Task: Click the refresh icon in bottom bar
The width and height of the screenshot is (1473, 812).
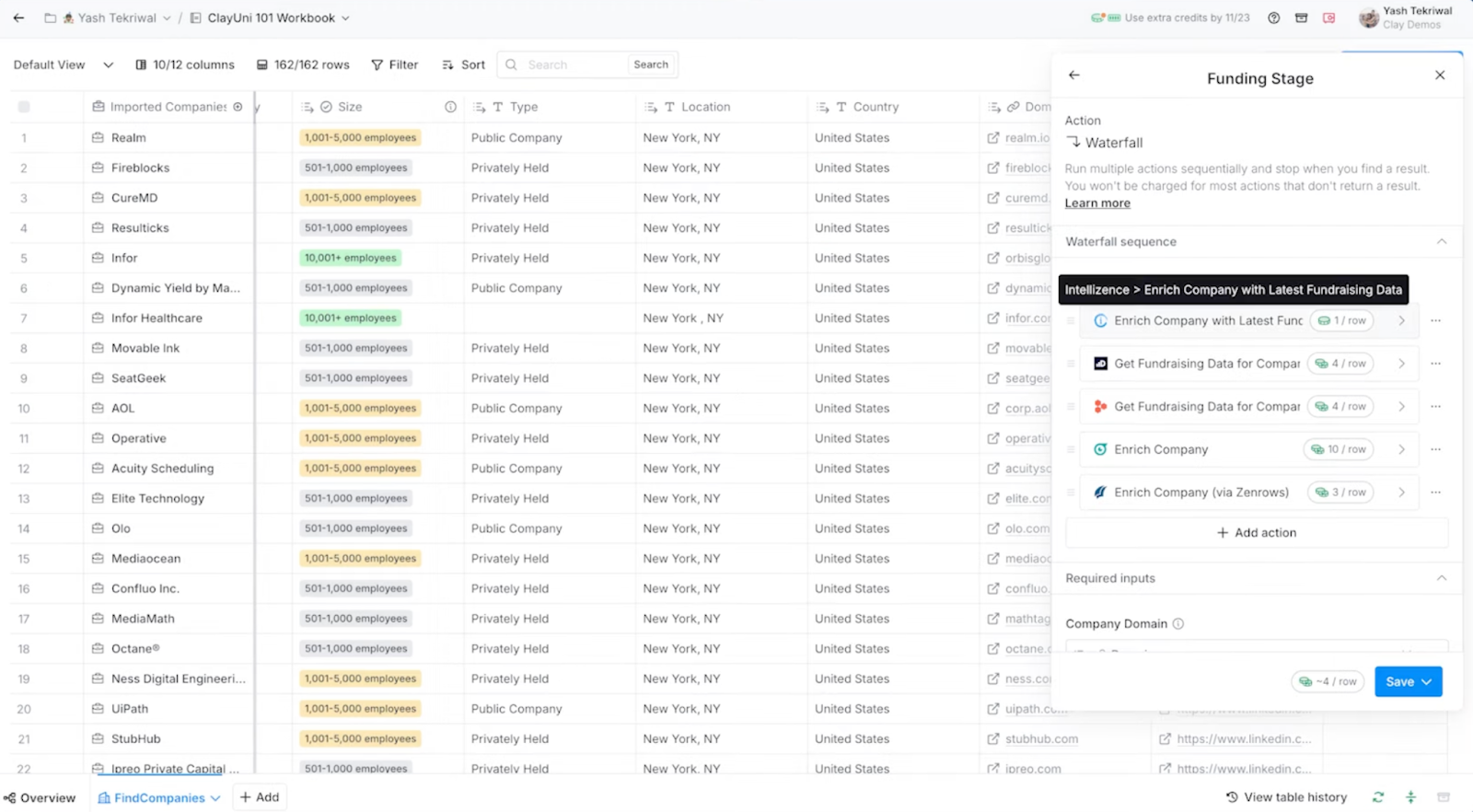Action: [x=1377, y=797]
